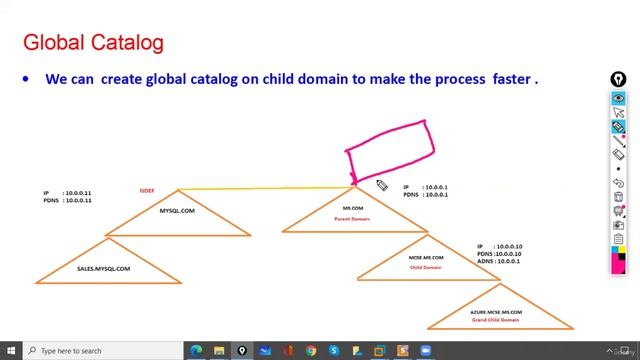Viewport: 640px width, 360px height.
Task: Open the whiteboard mode icon
Action: 619,211
